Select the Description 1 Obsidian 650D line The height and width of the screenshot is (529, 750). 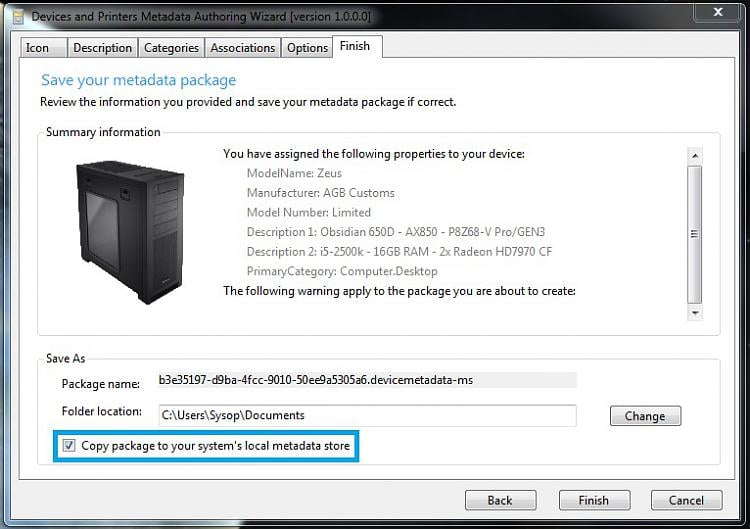396,232
